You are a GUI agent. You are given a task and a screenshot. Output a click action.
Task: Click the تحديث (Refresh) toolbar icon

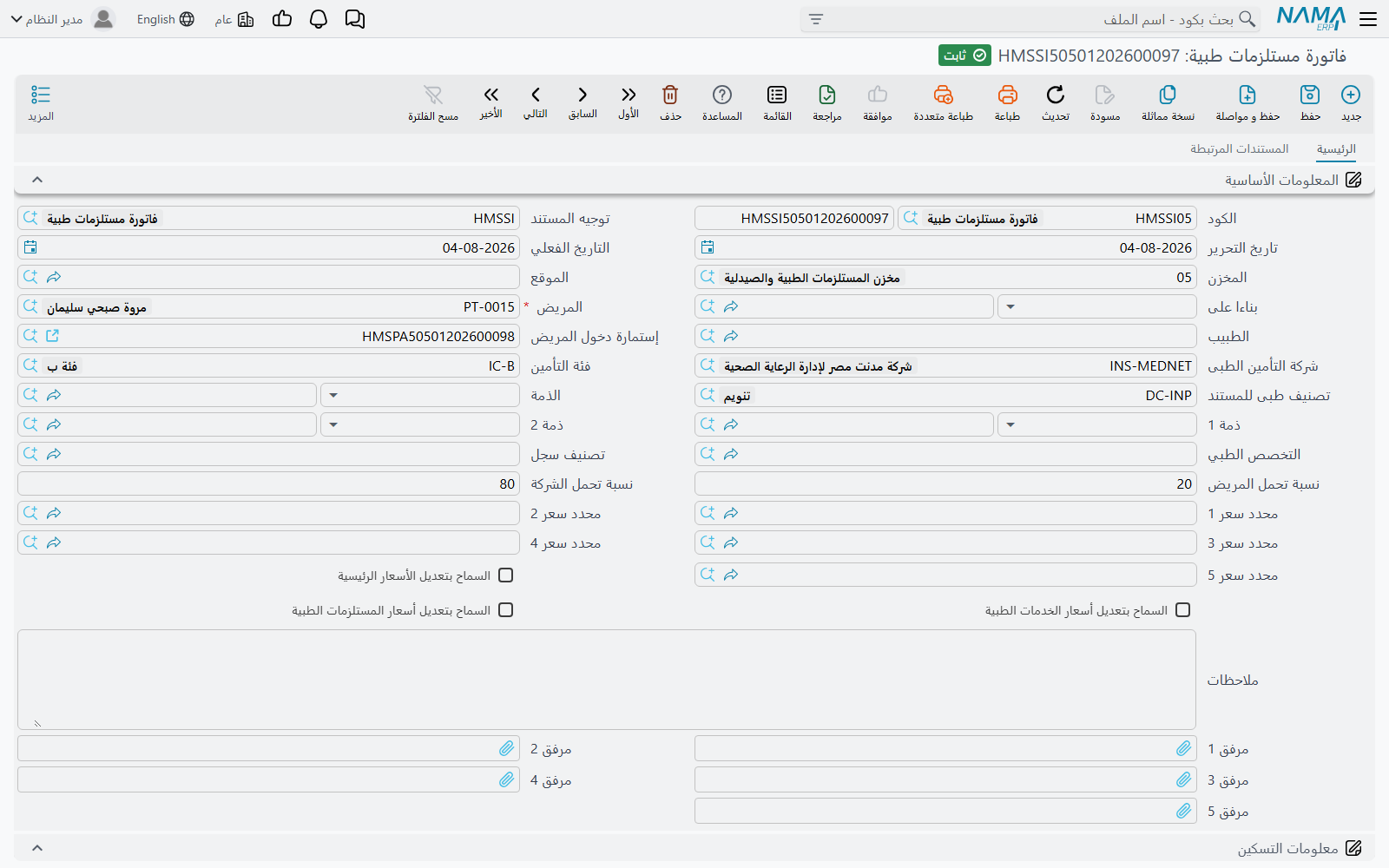point(1056,95)
